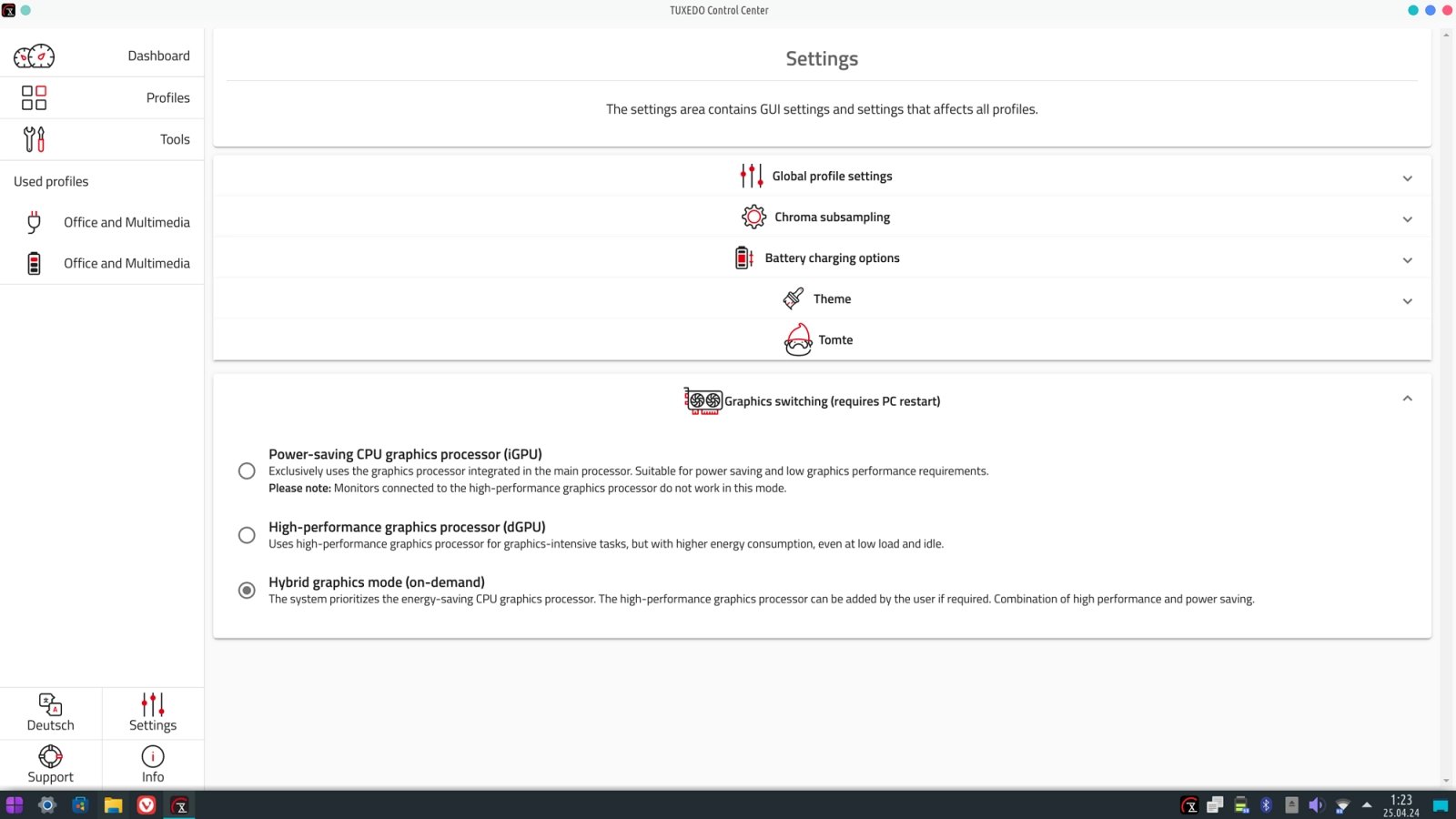The image size is (1456, 819).
Task: Expand Global profile settings chevron
Action: tap(1407, 178)
